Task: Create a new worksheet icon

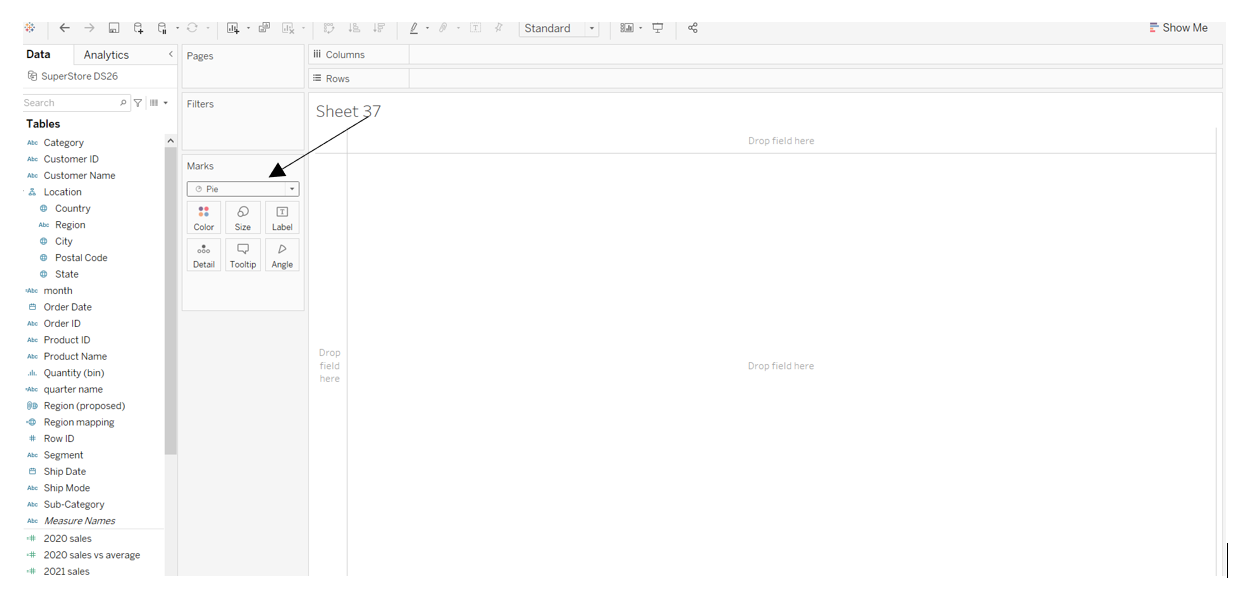Action: tap(233, 28)
